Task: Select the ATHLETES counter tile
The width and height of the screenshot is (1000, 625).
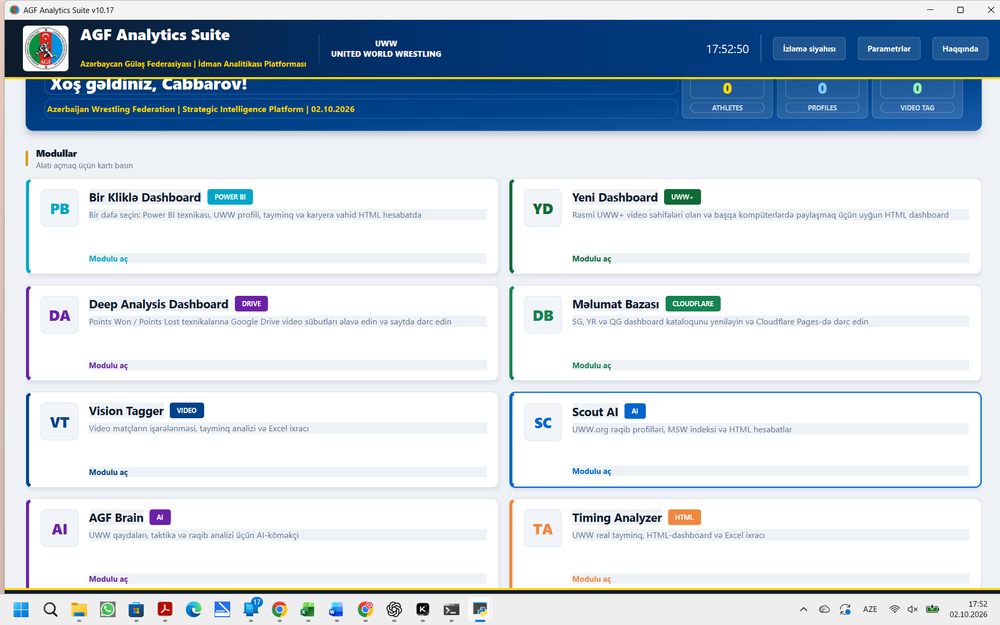Action: [727, 98]
